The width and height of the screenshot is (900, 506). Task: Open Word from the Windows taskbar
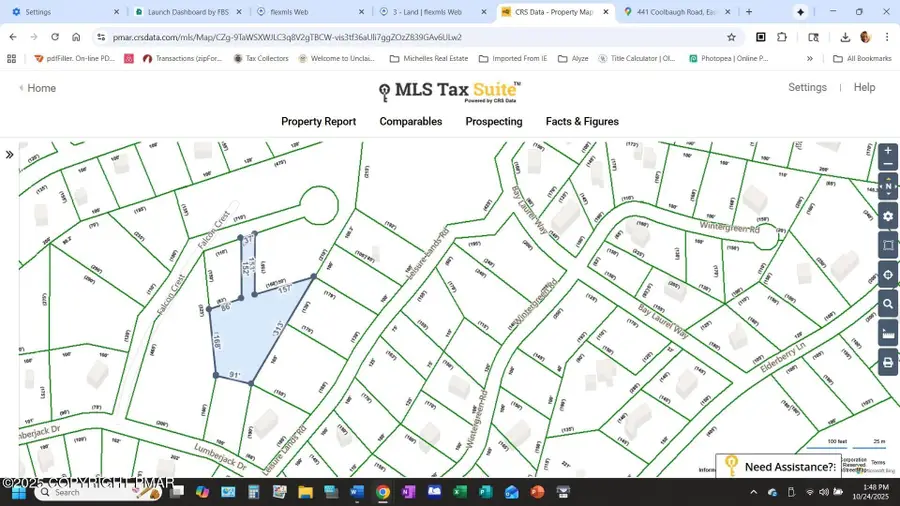pyautogui.click(x=357, y=492)
